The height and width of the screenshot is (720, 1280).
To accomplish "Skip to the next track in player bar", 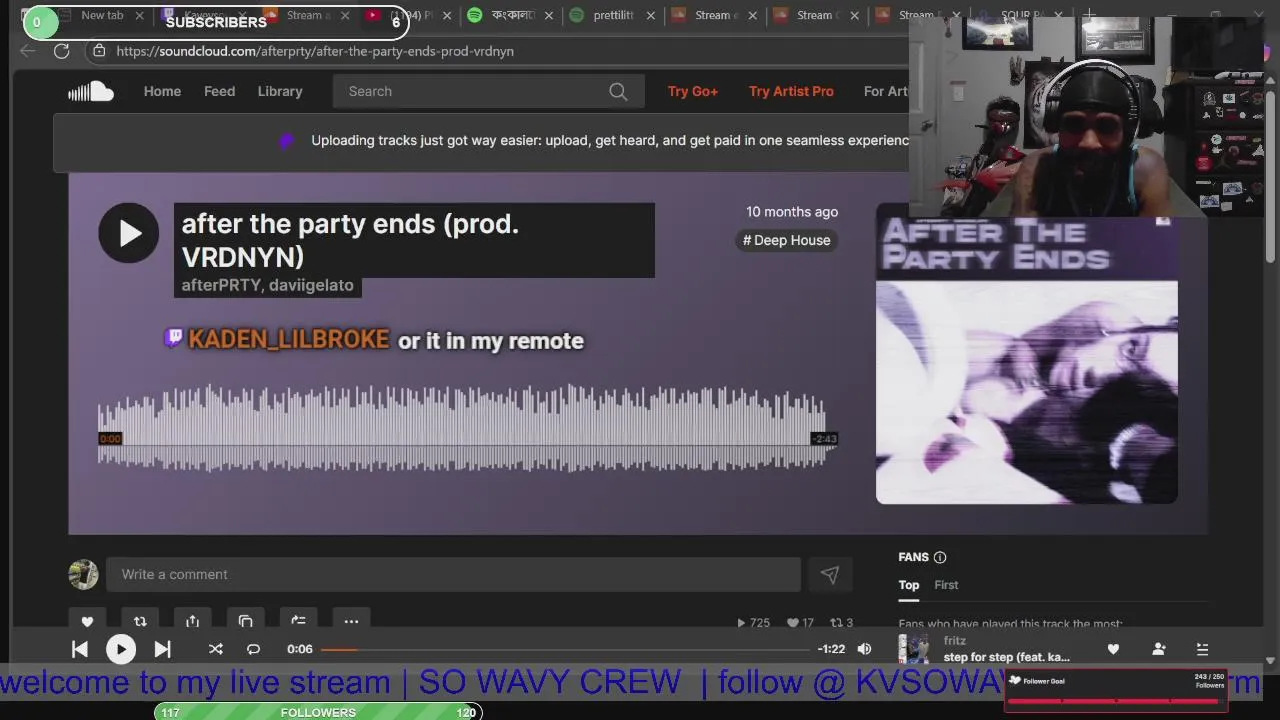I will click(162, 649).
